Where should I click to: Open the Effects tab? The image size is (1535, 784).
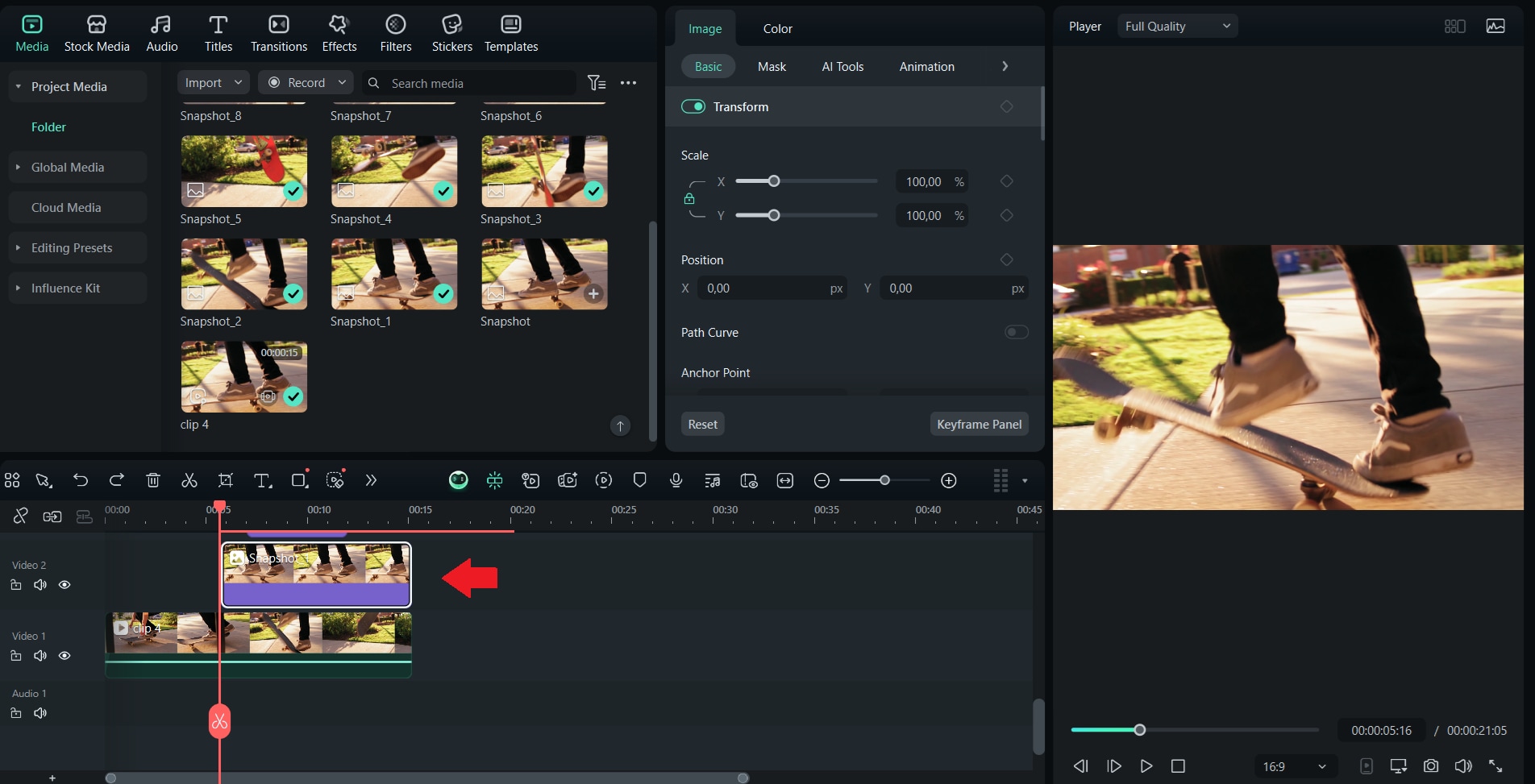point(339,35)
